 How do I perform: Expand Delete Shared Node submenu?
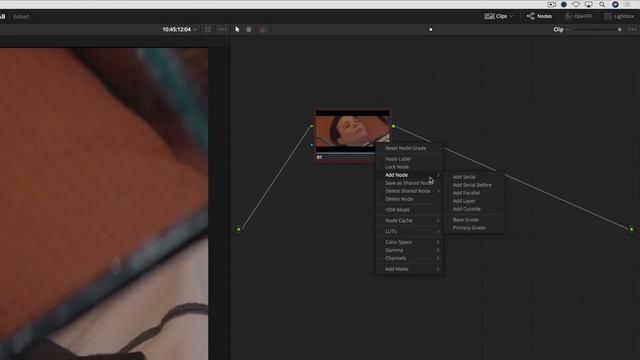409,191
